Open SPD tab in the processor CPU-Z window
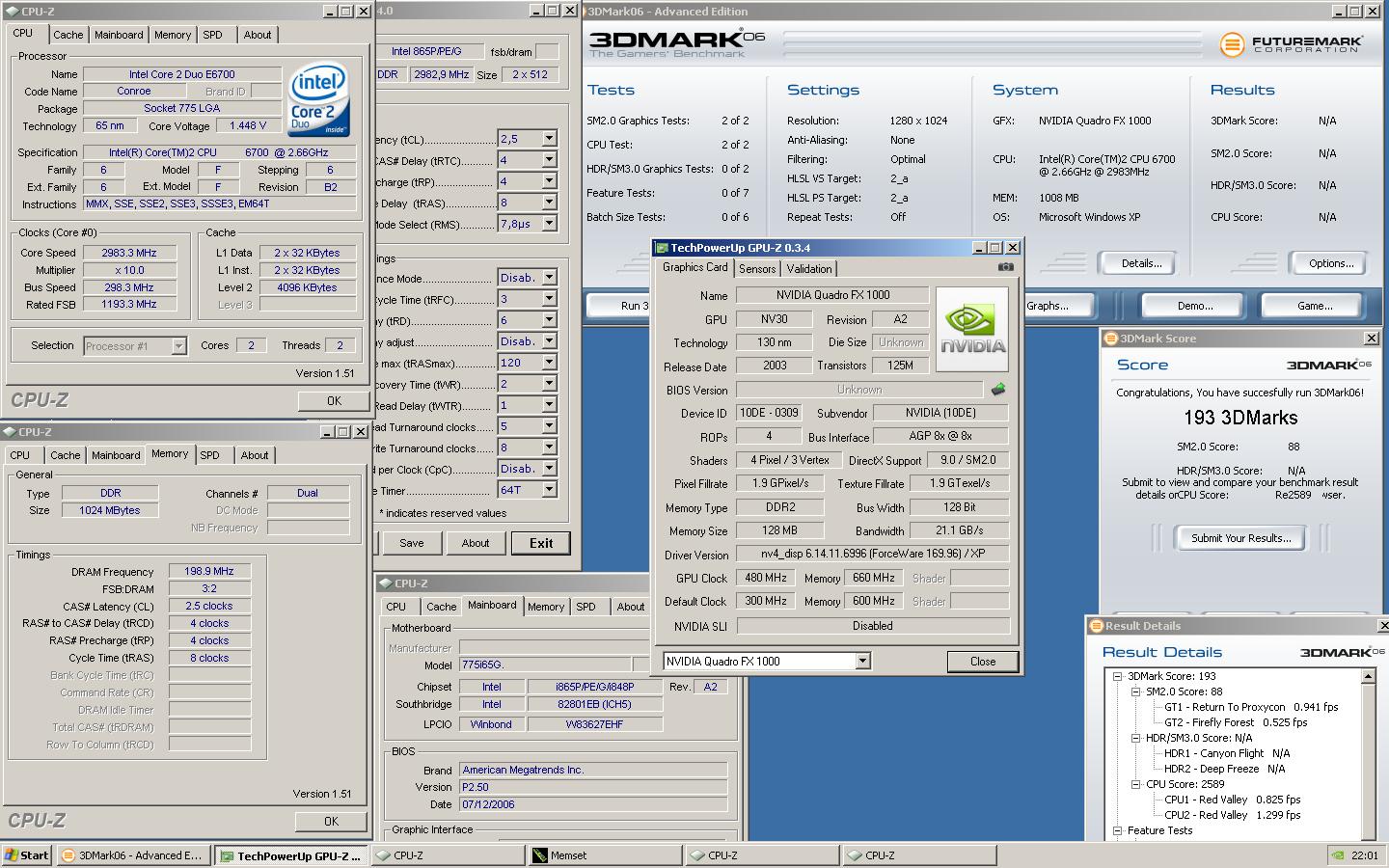Image resolution: width=1389 pixels, height=868 pixels. click(212, 35)
